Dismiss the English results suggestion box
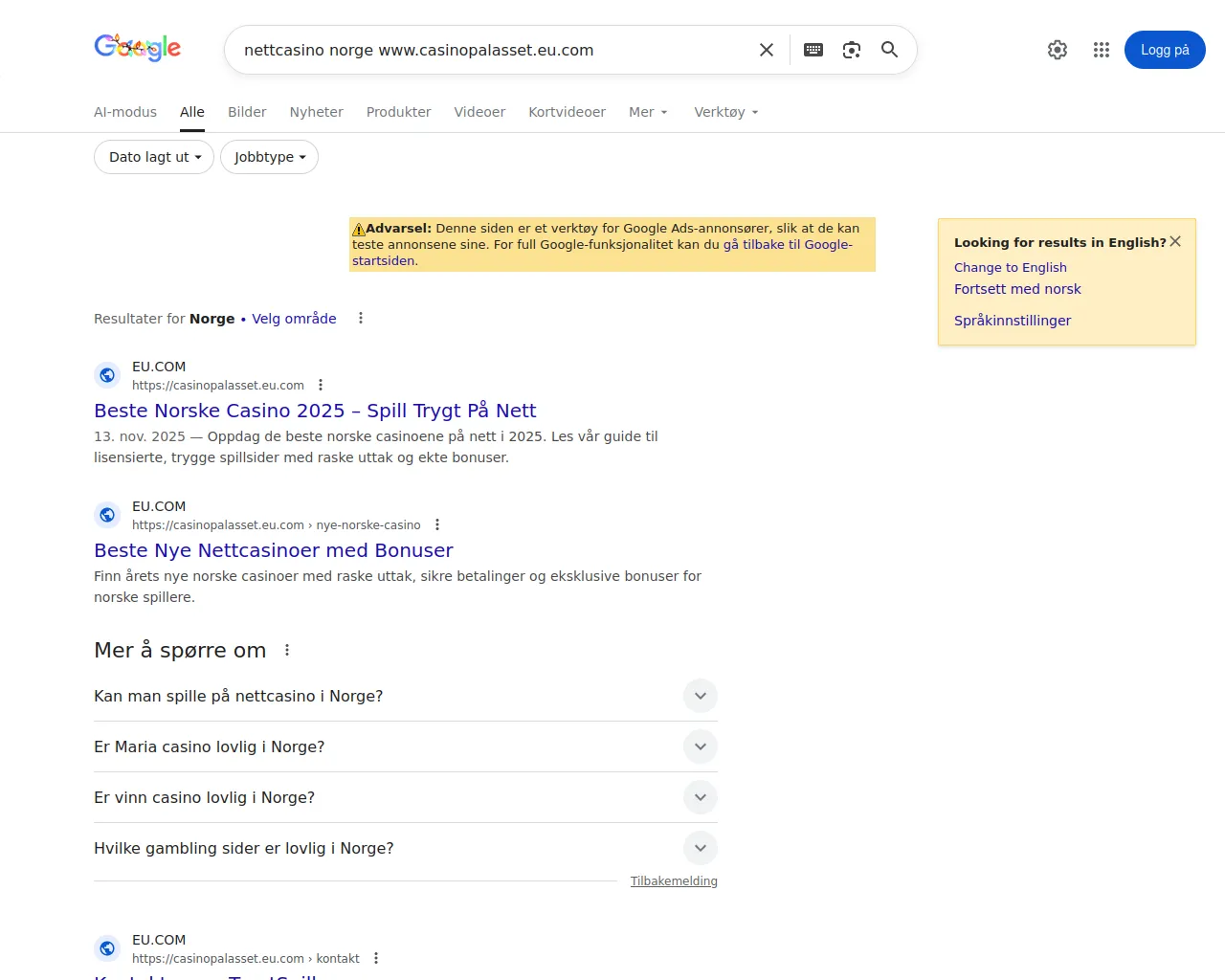 pyautogui.click(x=1175, y=241)
